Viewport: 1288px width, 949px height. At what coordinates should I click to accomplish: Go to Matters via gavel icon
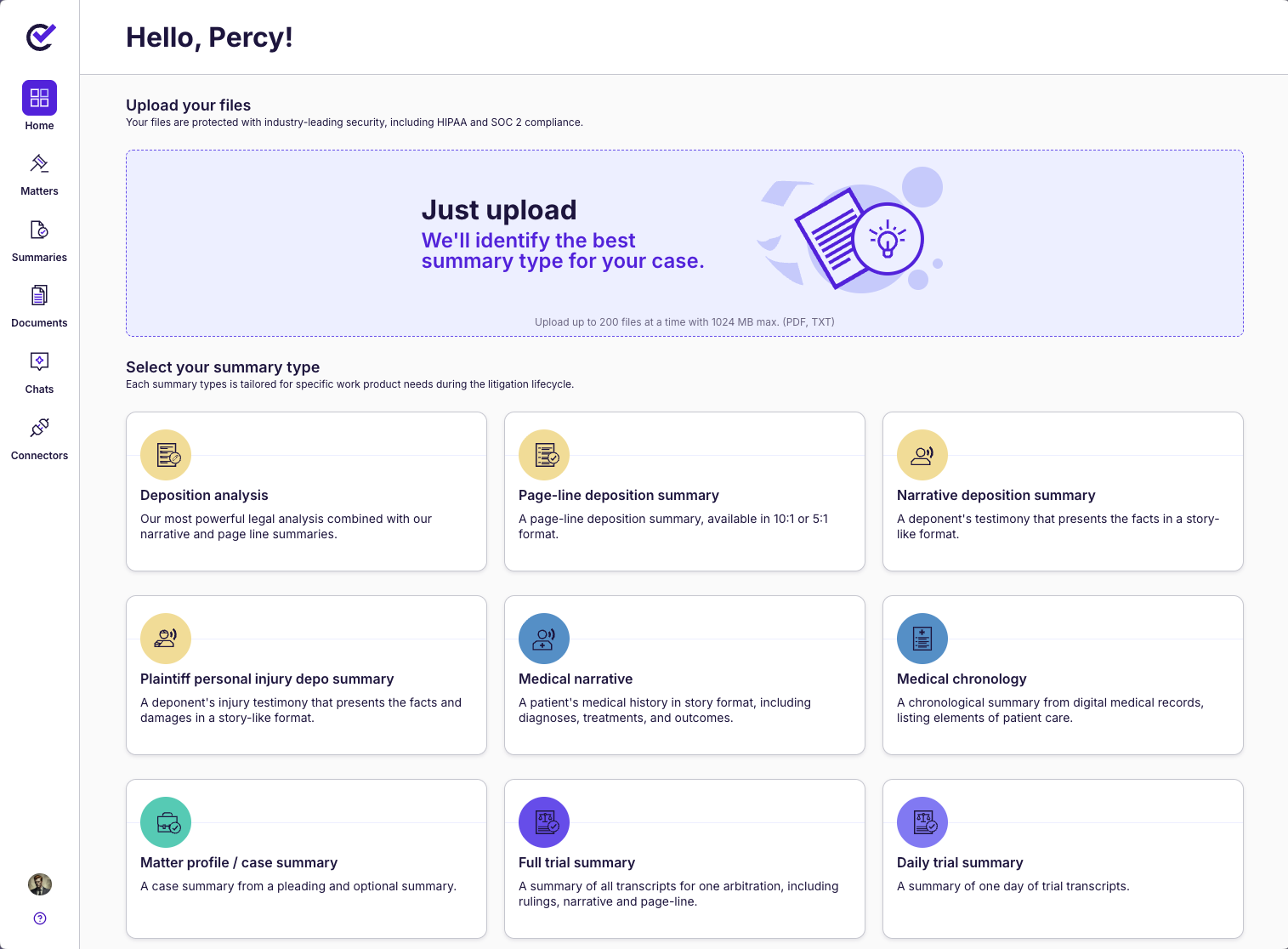tap(39, 163)
